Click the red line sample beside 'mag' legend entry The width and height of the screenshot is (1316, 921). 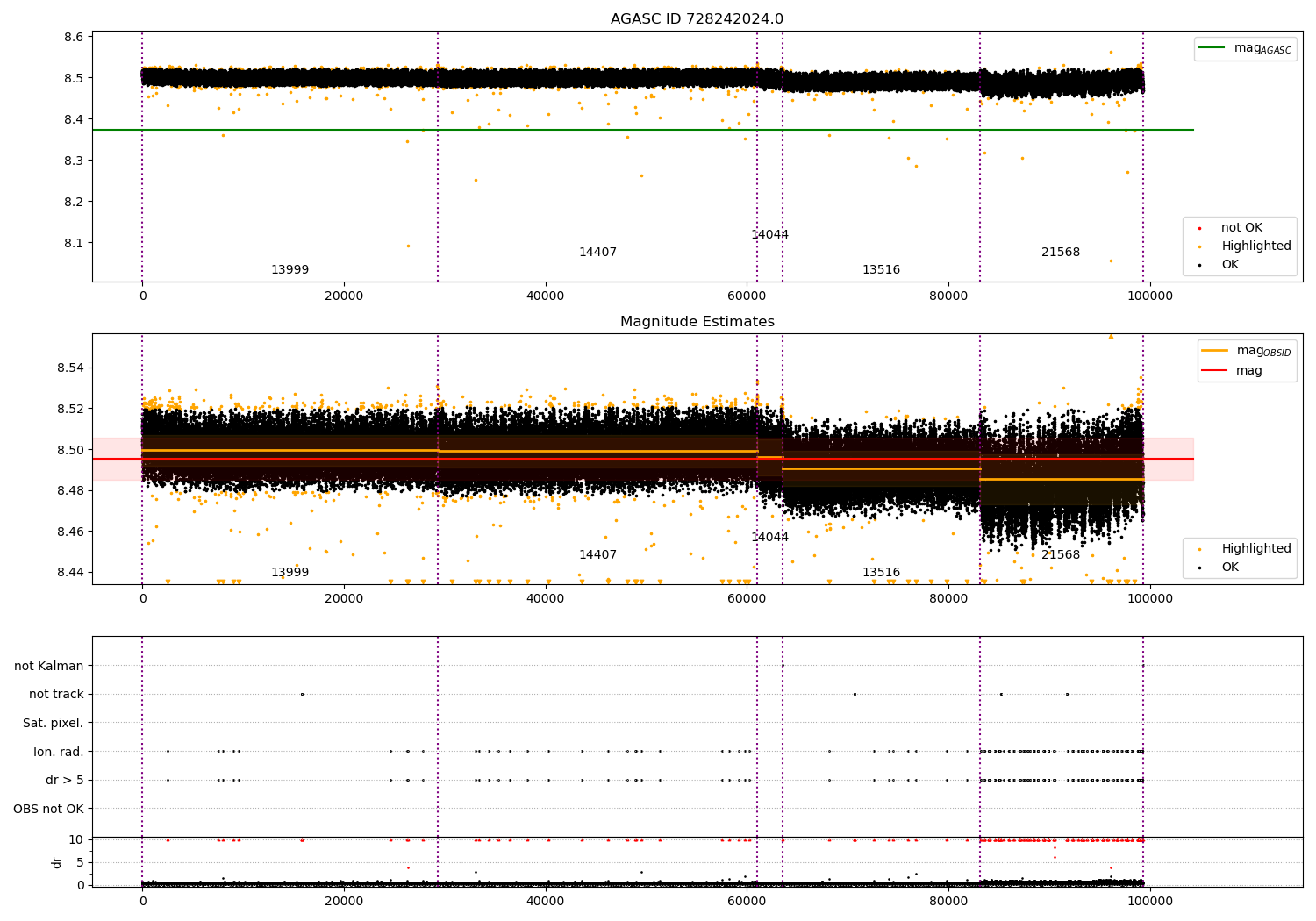(1215, 371)
